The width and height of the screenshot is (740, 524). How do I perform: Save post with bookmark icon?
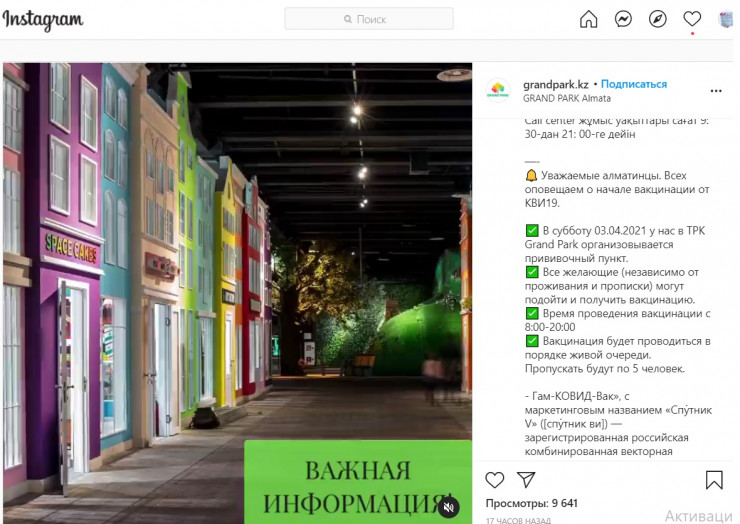point(714,480)
